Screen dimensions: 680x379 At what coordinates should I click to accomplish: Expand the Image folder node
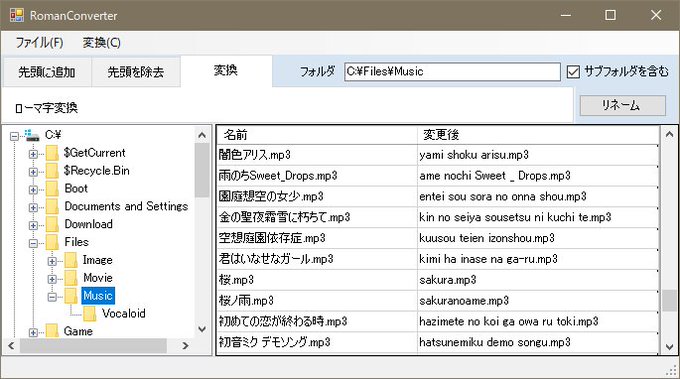coord(52,261)
